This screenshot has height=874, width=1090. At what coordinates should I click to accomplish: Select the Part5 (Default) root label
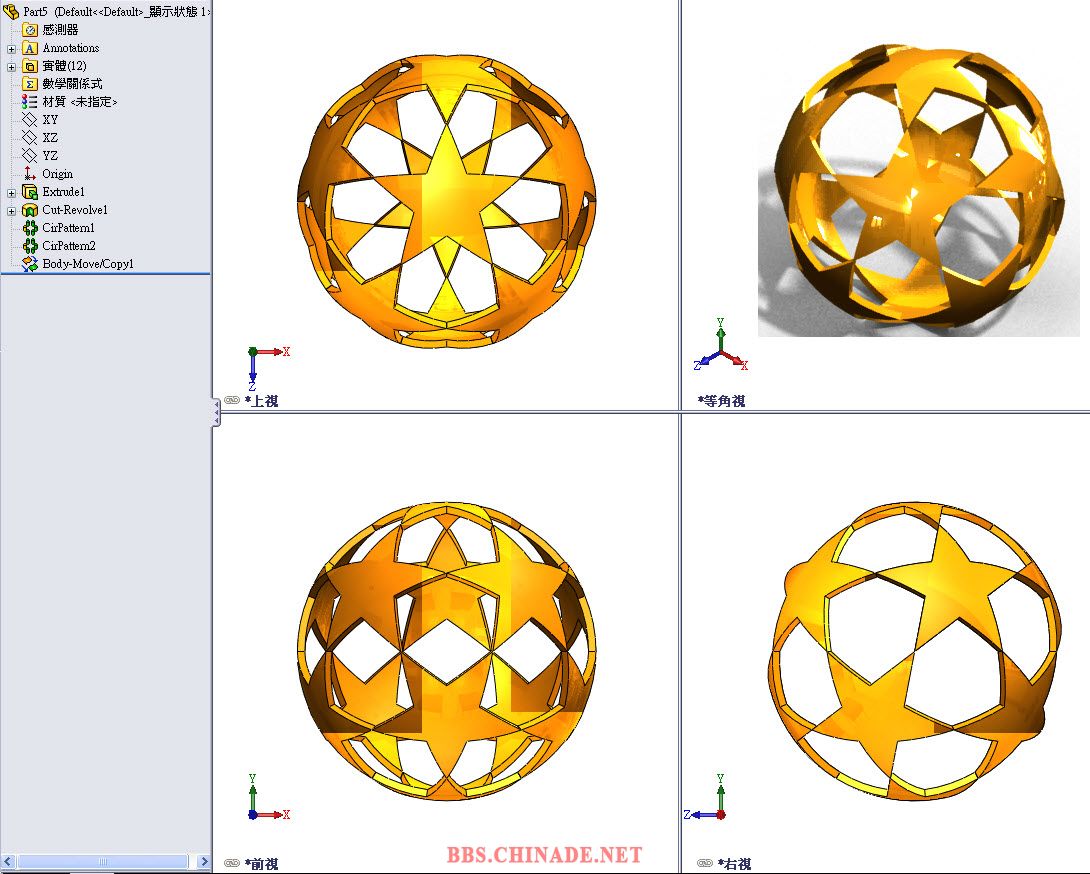[x=117, y=12]
